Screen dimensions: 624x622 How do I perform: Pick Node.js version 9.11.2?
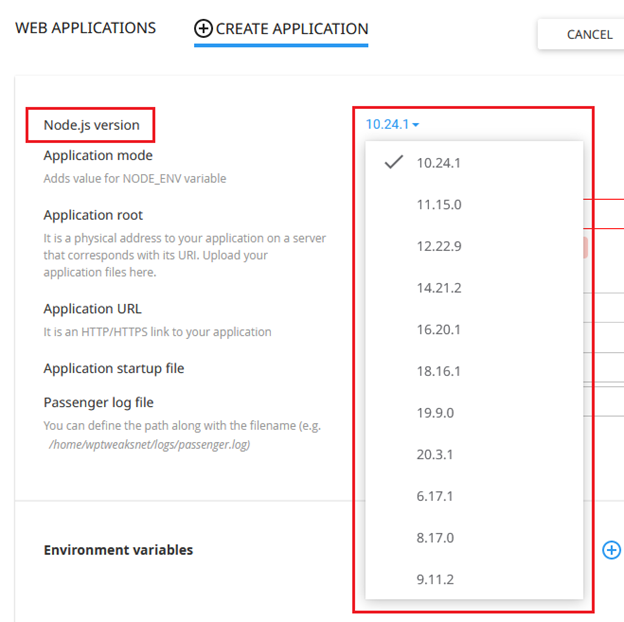(x=474, y=579)
